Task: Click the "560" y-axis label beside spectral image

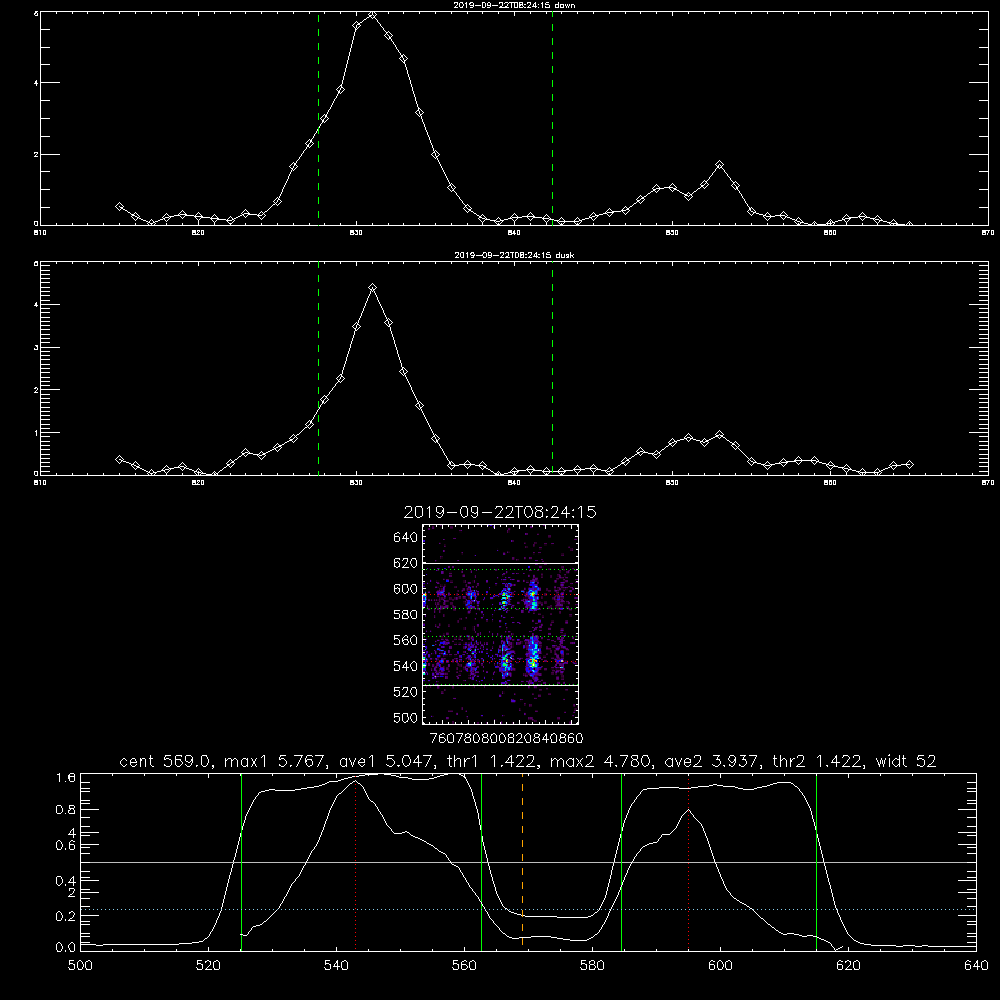Action: click(405, 640)
